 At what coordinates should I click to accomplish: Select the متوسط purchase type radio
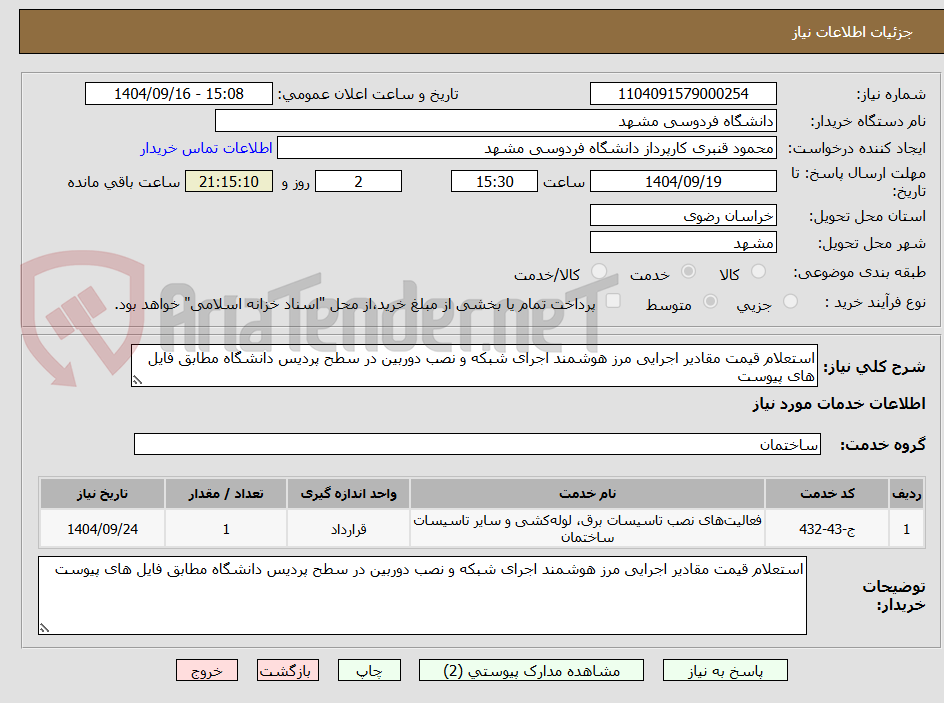point(710,304)
